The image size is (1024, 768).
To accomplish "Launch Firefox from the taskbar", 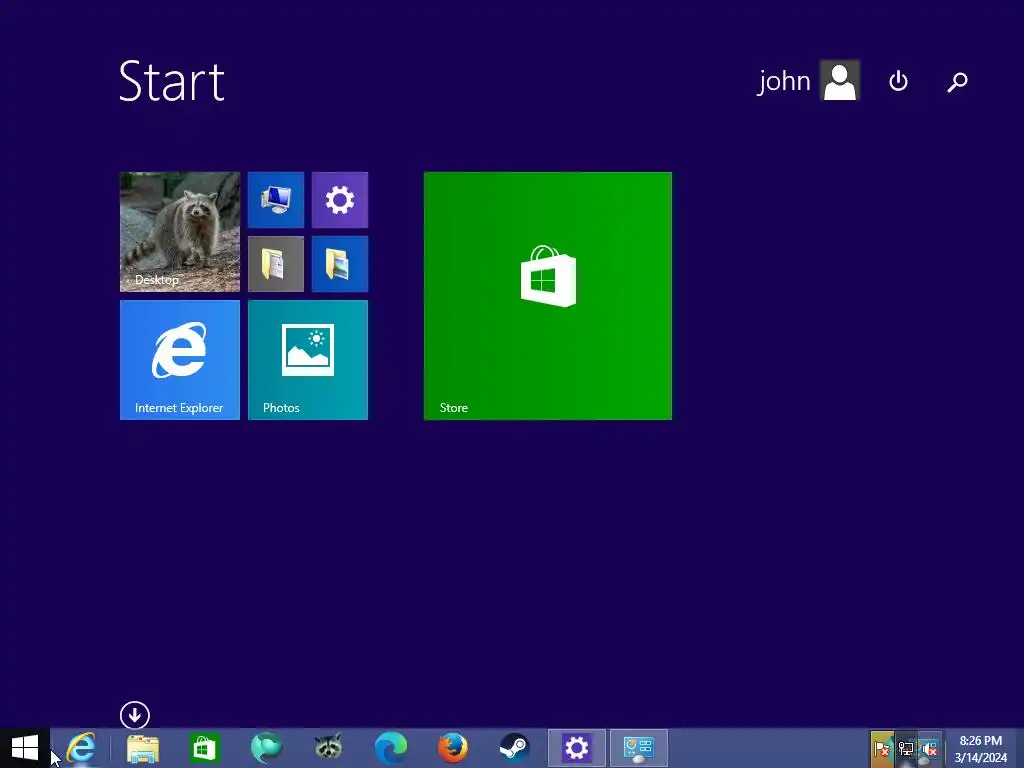I will point(453,748).
